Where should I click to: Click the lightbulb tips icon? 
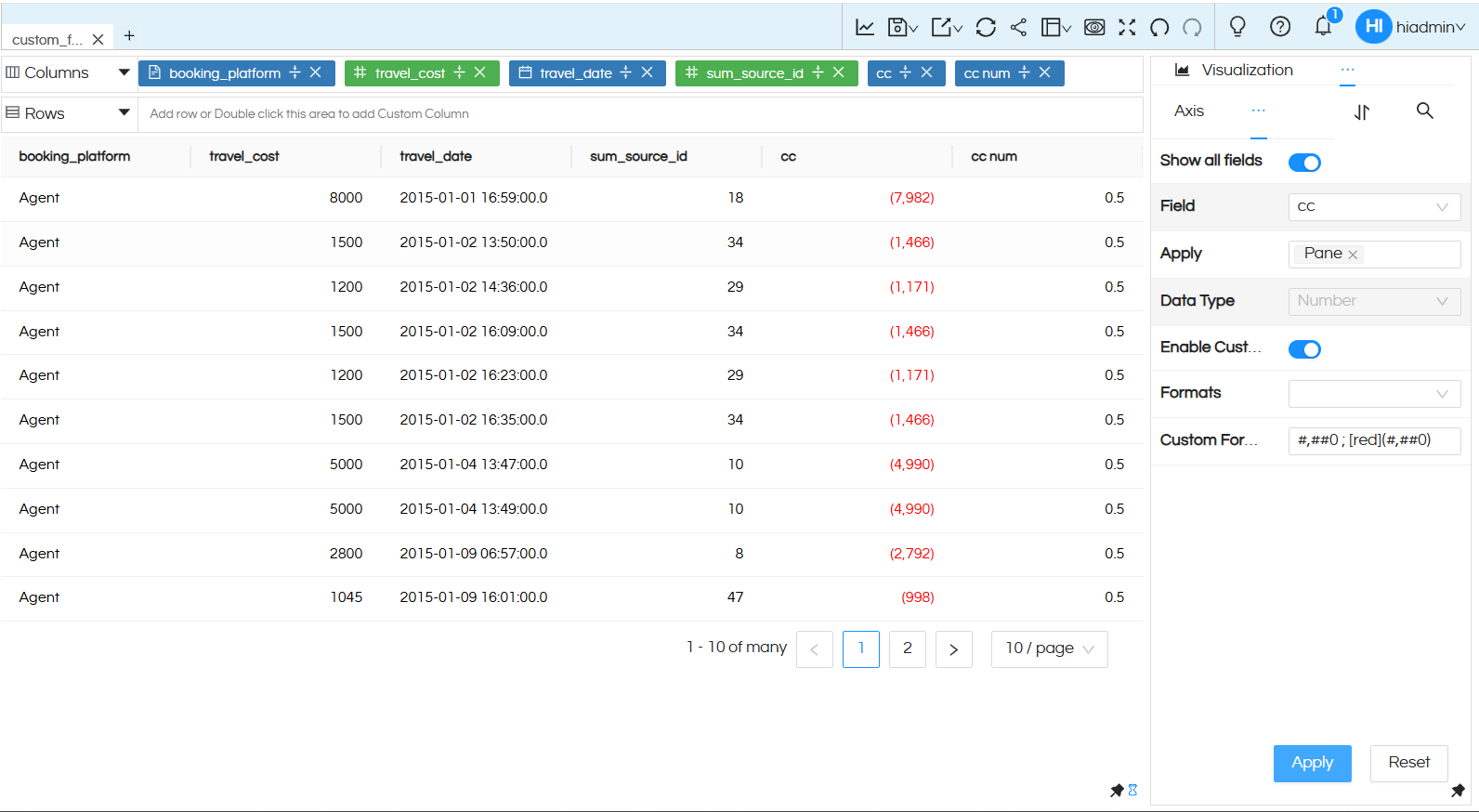(x=1237, y=27)
